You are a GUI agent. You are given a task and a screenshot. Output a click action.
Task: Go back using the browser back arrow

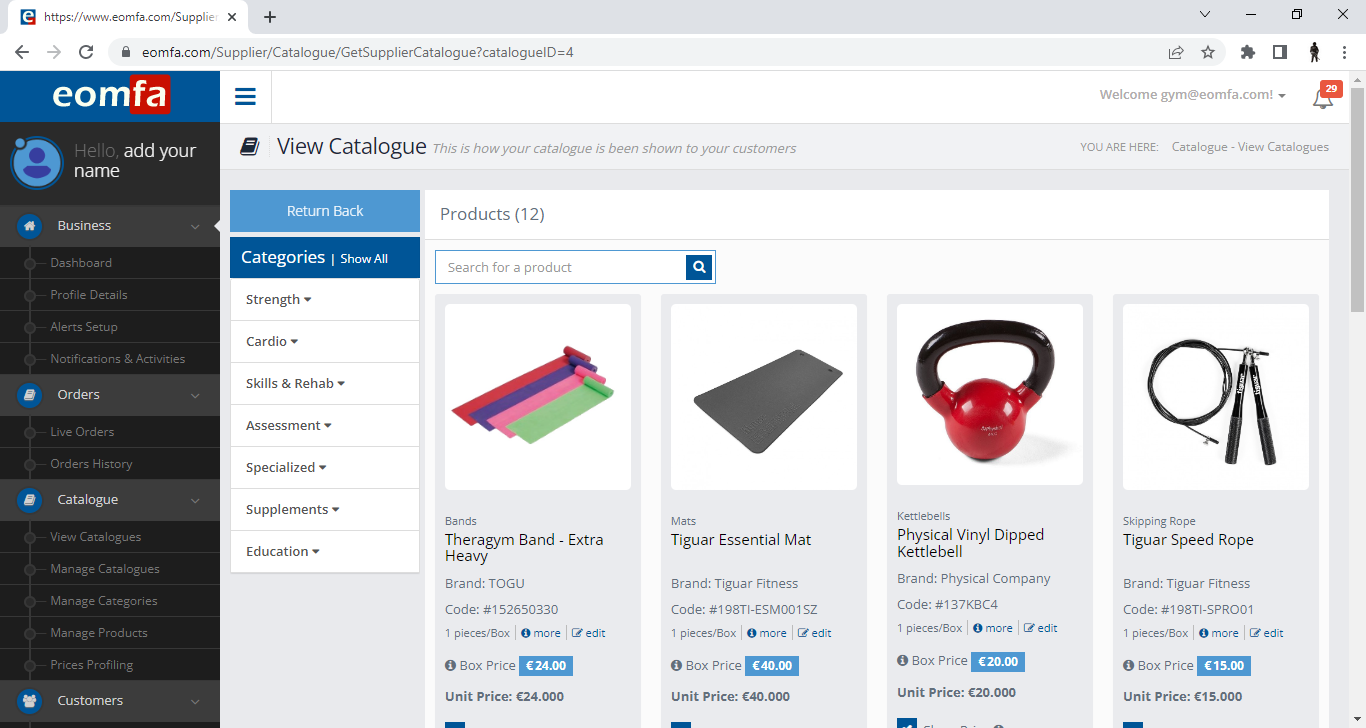pos(22,52)
